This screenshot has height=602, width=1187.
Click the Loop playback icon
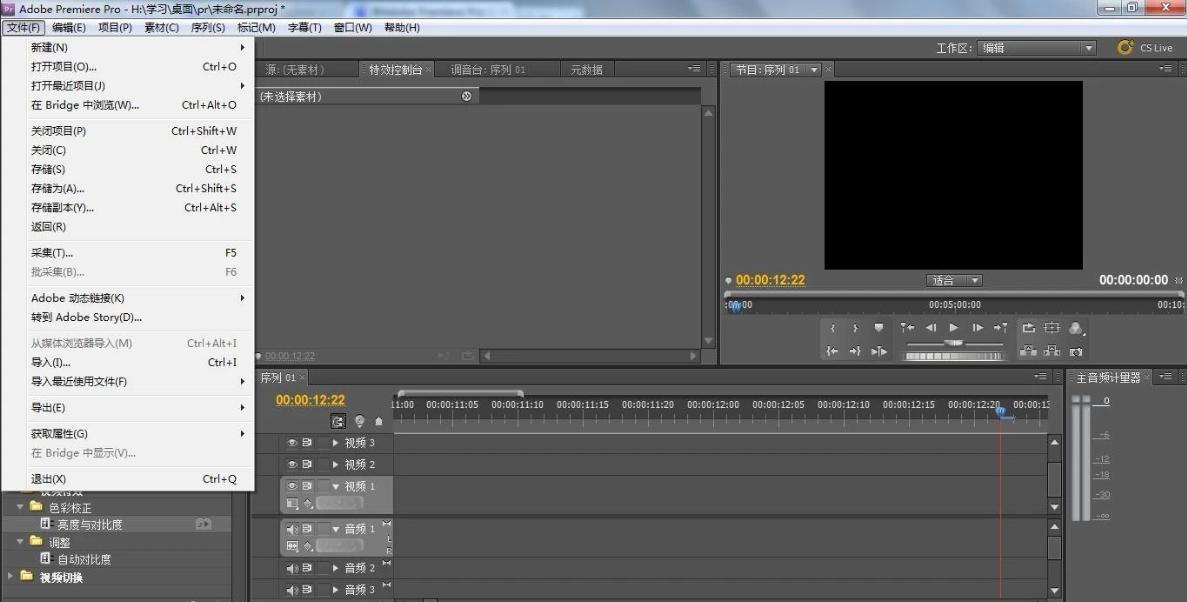1027,328
